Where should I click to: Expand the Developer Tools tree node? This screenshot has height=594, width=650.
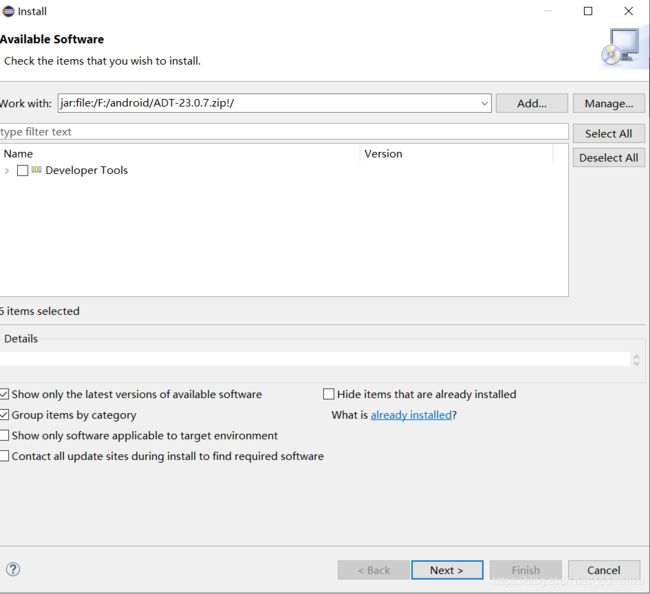(x=7, y=170)
